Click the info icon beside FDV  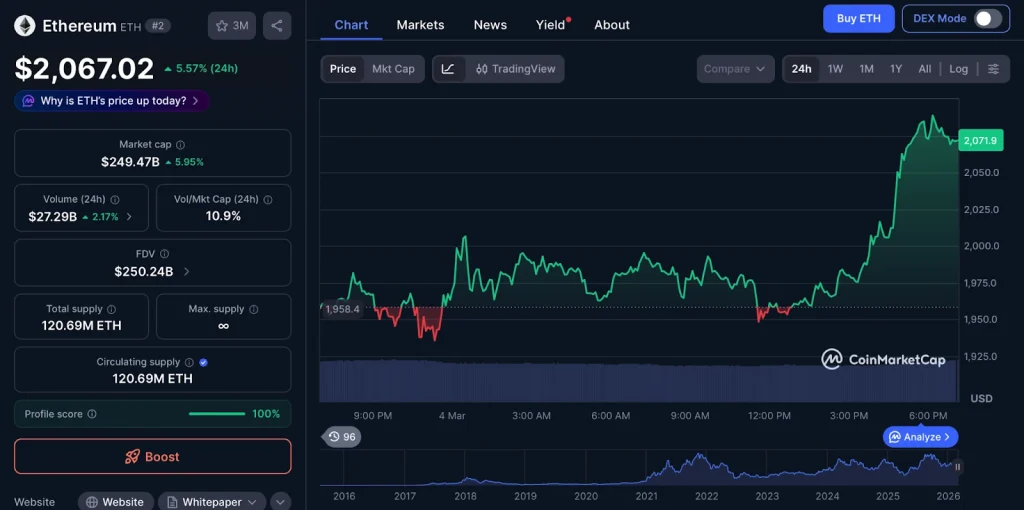coord(165,253)
